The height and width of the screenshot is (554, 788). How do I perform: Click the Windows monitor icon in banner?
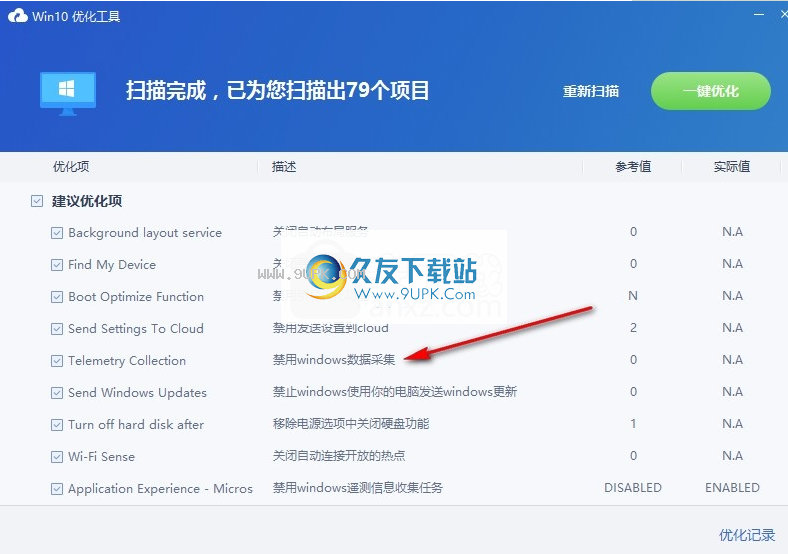(68, 94)
